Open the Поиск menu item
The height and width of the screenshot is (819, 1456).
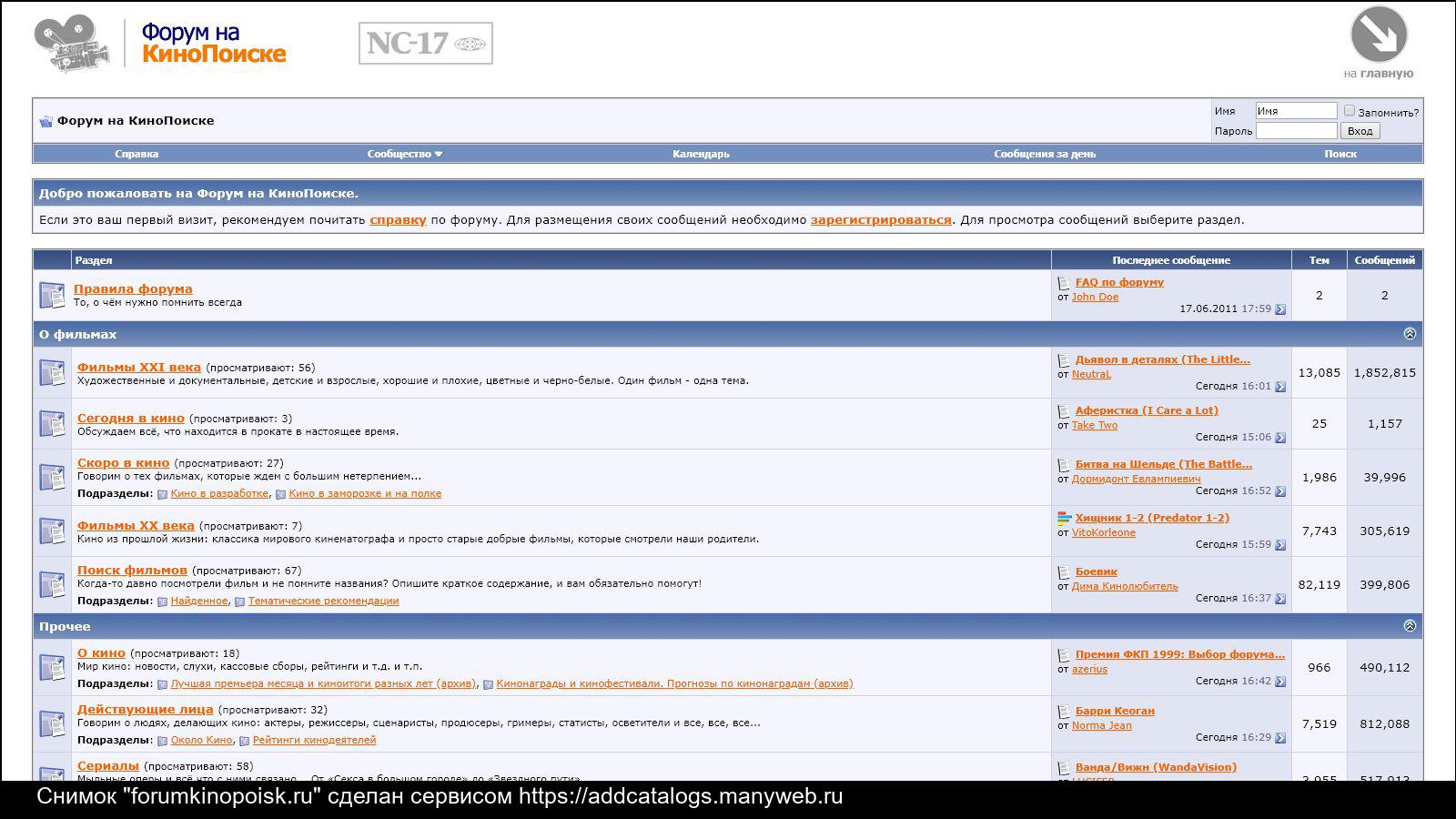coord(1340,154)
